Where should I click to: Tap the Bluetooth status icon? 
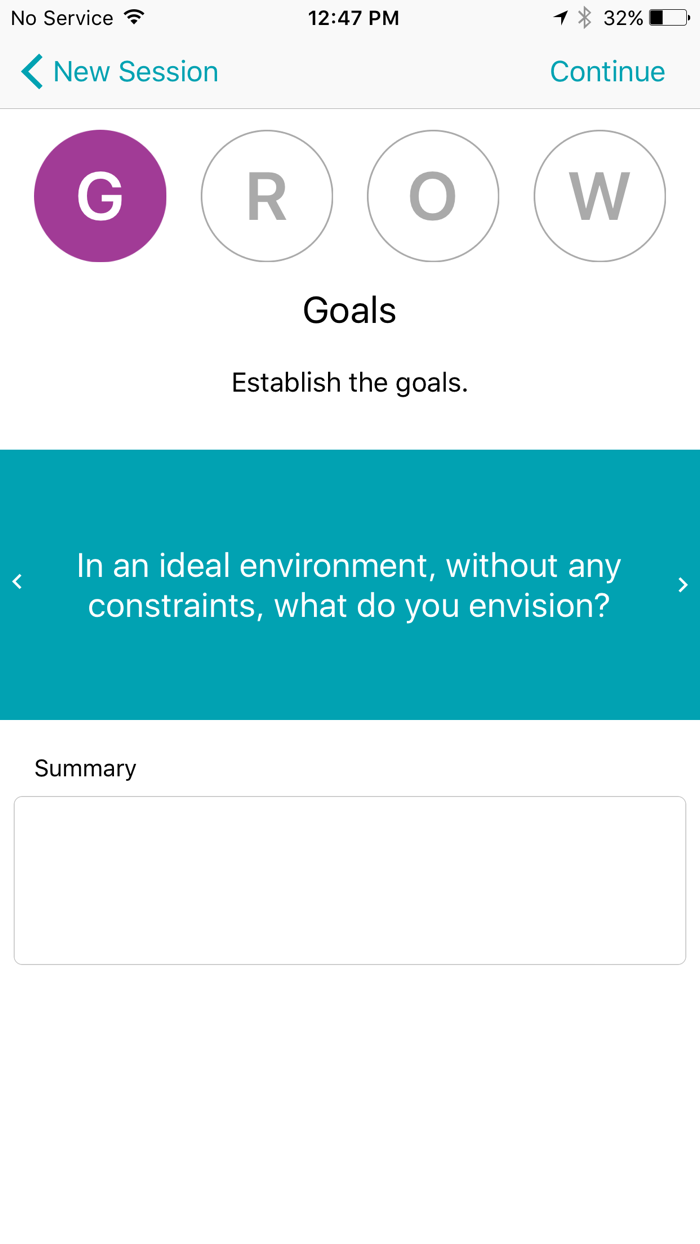[585, 18]
